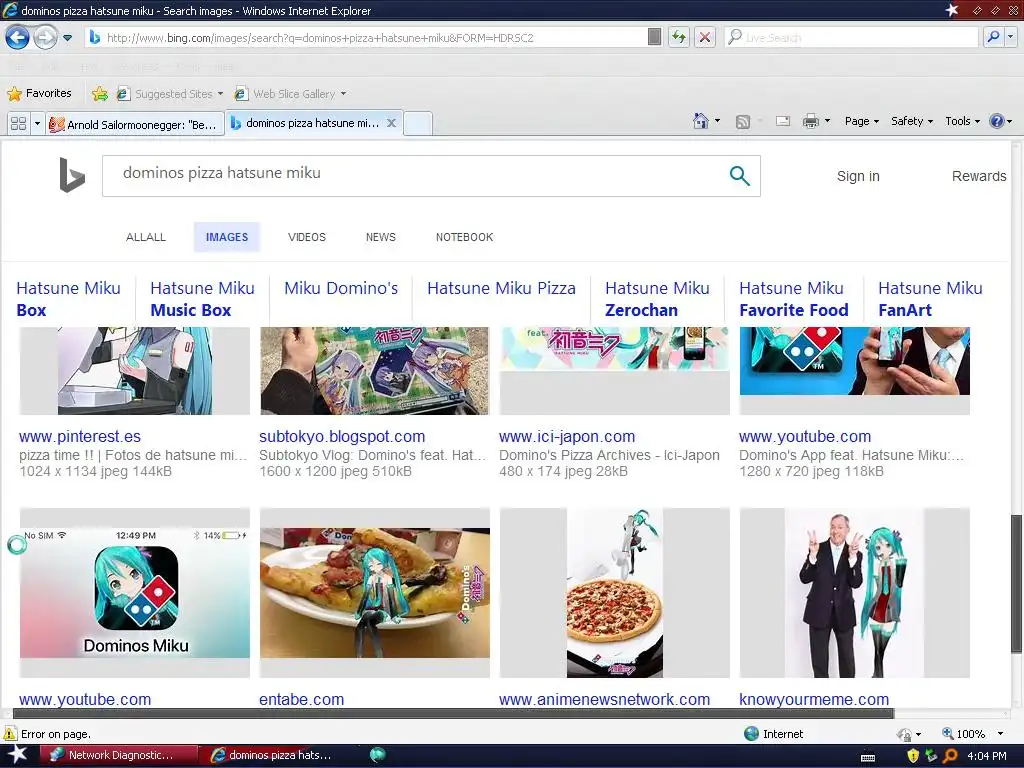Select the IMAGES tab
Image resolution: width=1024 pixels, height=768 pixels.
(x=227, y=237)
